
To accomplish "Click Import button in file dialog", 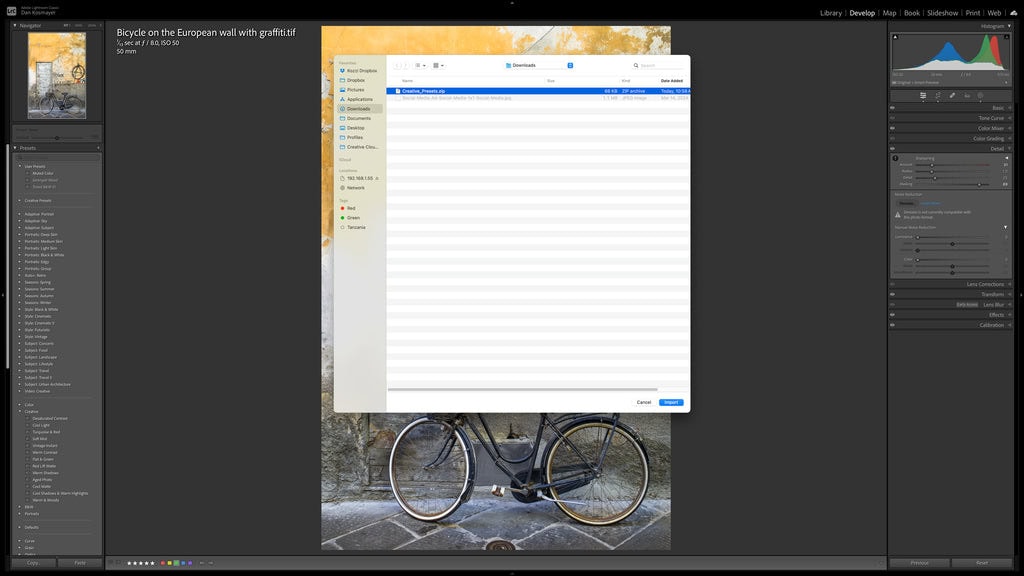I will (x=671, y=402).
